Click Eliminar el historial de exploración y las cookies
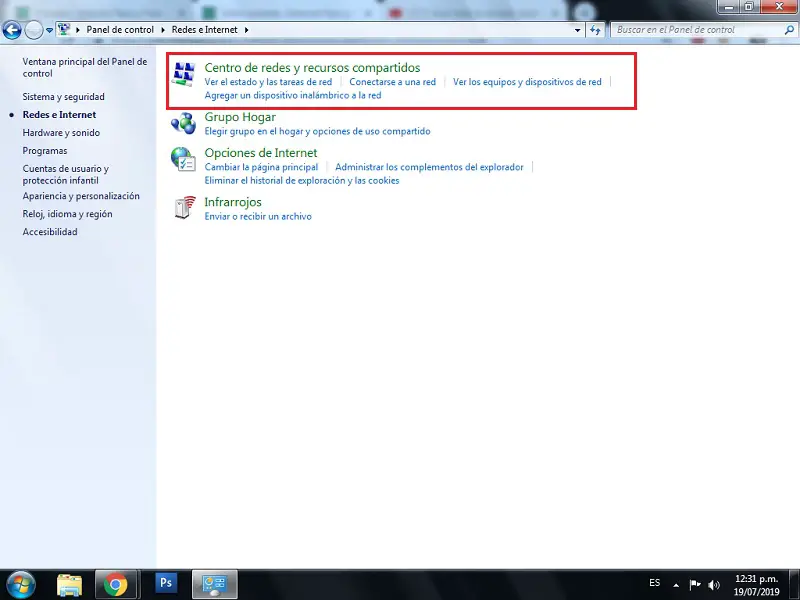800x600 pixels. [302, 181]
